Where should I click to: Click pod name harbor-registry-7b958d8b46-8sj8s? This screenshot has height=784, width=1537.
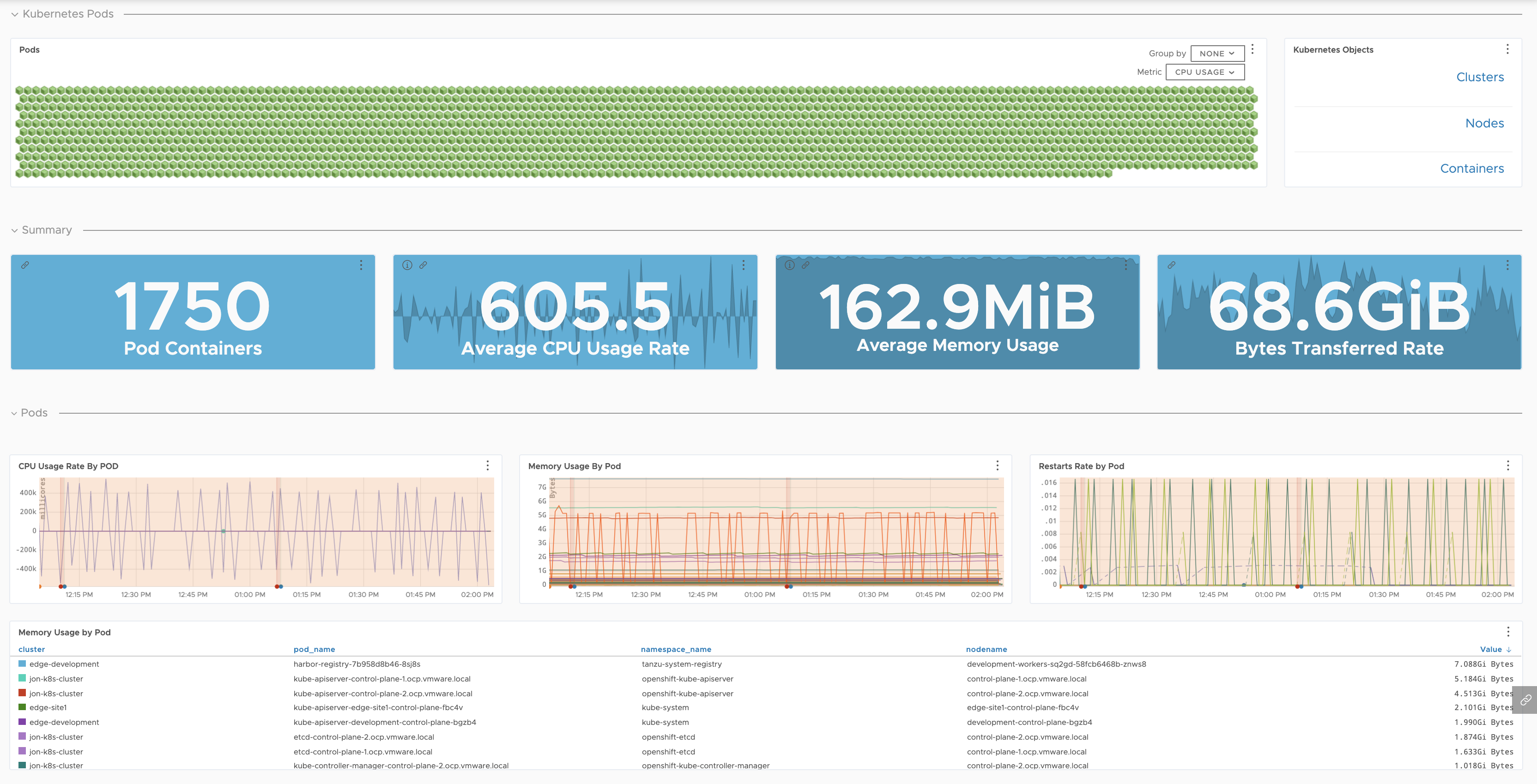357,664
